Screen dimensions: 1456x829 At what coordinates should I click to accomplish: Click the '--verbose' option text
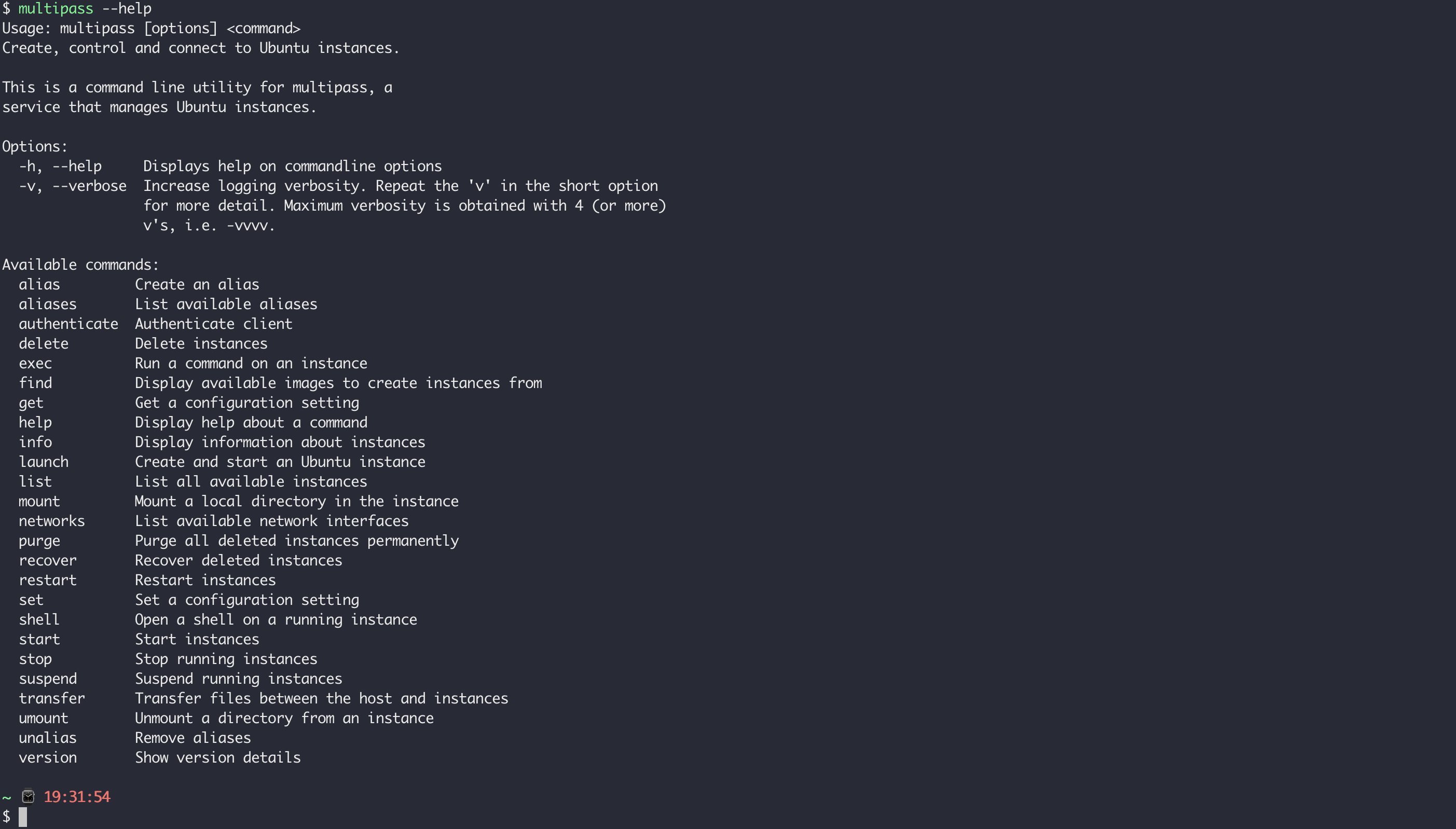pos(89,186)
